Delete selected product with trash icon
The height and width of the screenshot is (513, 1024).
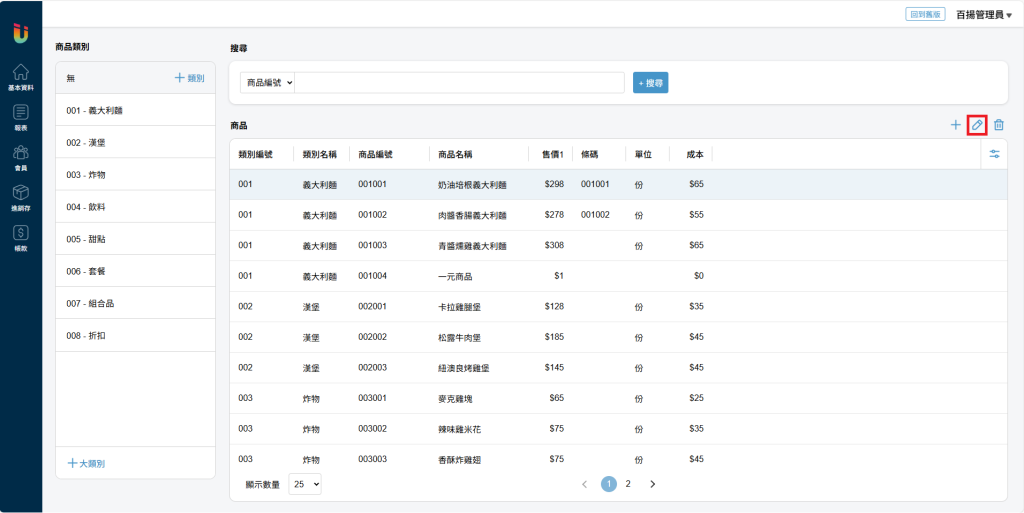[999, 125]
